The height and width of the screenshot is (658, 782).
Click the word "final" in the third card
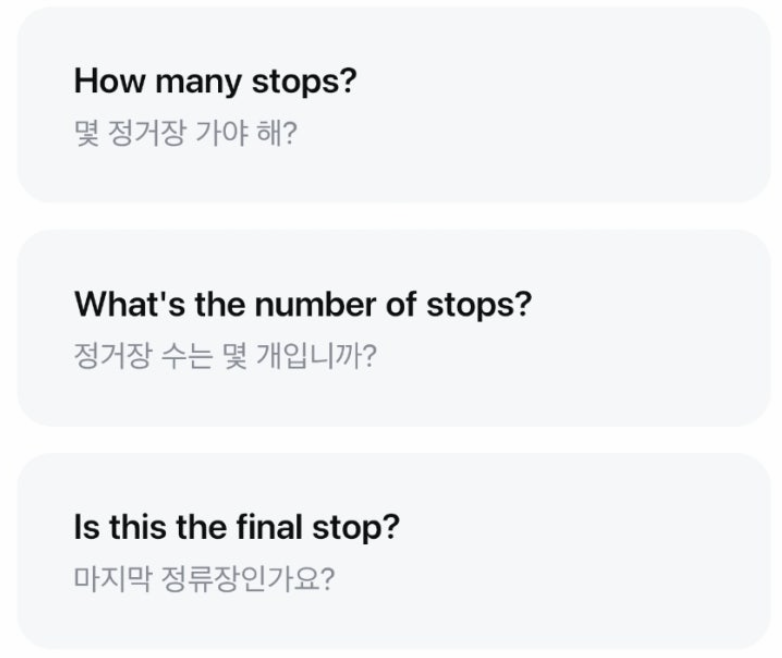click(269, 527)
